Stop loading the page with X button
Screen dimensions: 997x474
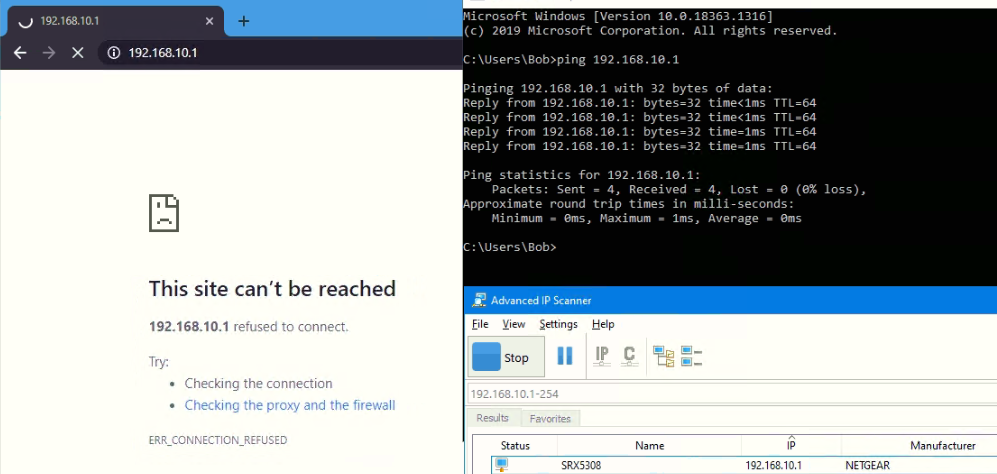77,52
